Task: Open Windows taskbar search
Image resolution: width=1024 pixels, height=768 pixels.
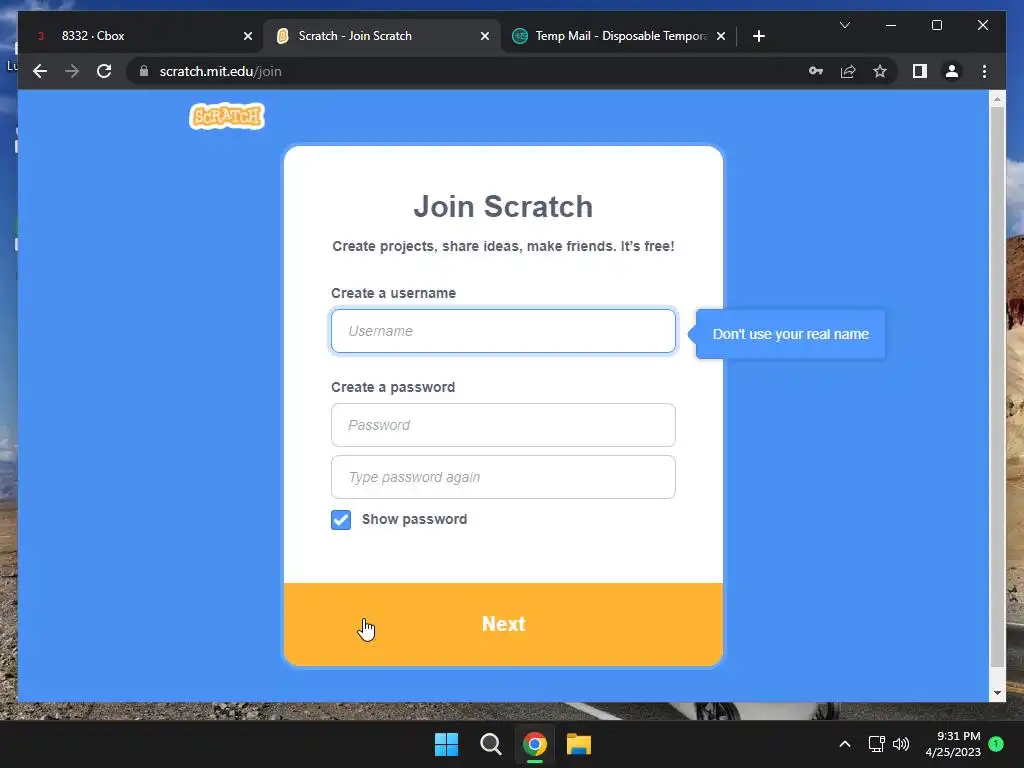Action: click(490, 744)
